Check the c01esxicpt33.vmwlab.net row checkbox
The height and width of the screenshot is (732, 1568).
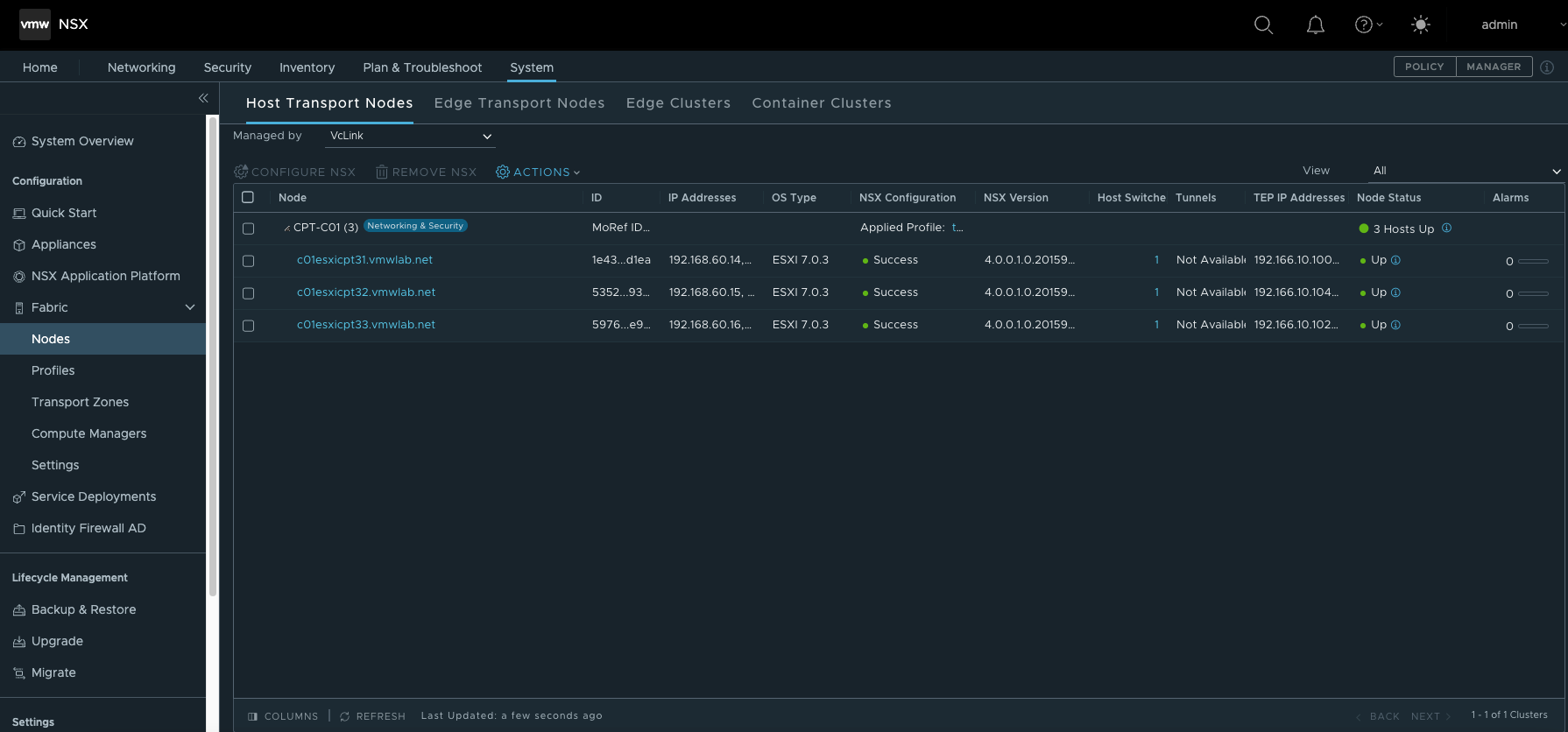click(x=248, y=326)
